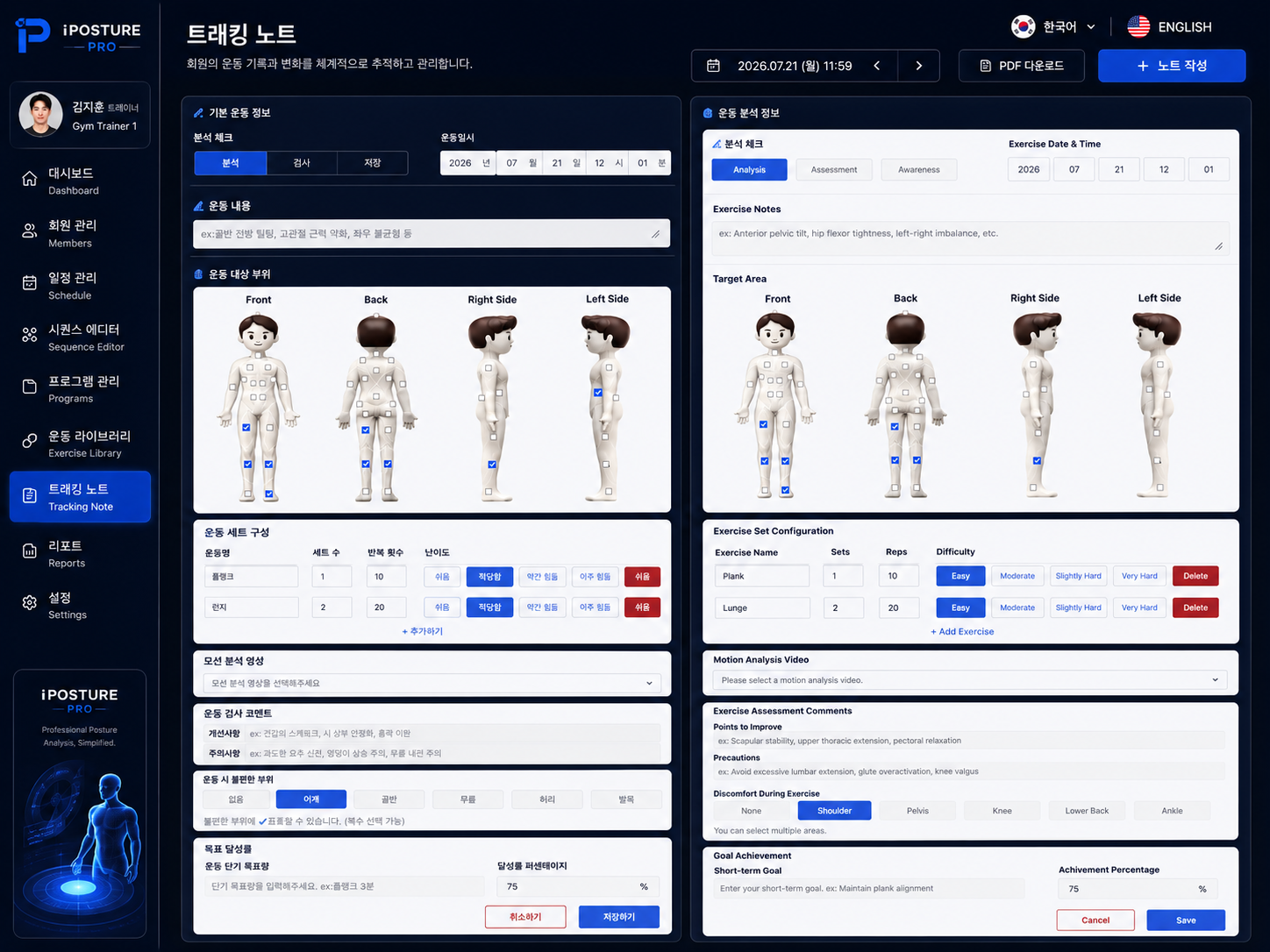Viewport: 1270px width, 952px height.
Task: Switch to the Awareness tab
Action: pyautogui.click(x=918, y=170)
